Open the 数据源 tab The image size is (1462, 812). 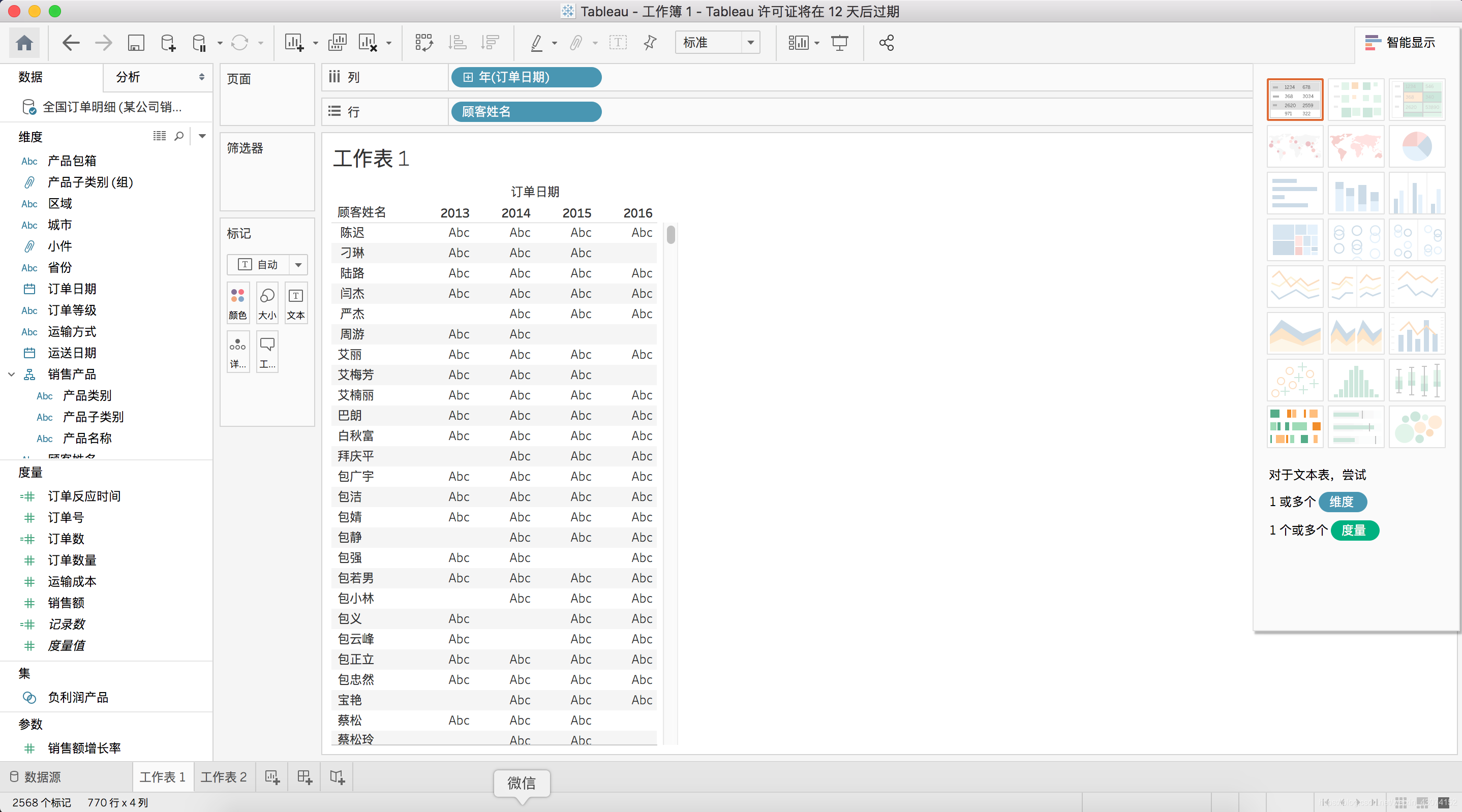(36, 777)
